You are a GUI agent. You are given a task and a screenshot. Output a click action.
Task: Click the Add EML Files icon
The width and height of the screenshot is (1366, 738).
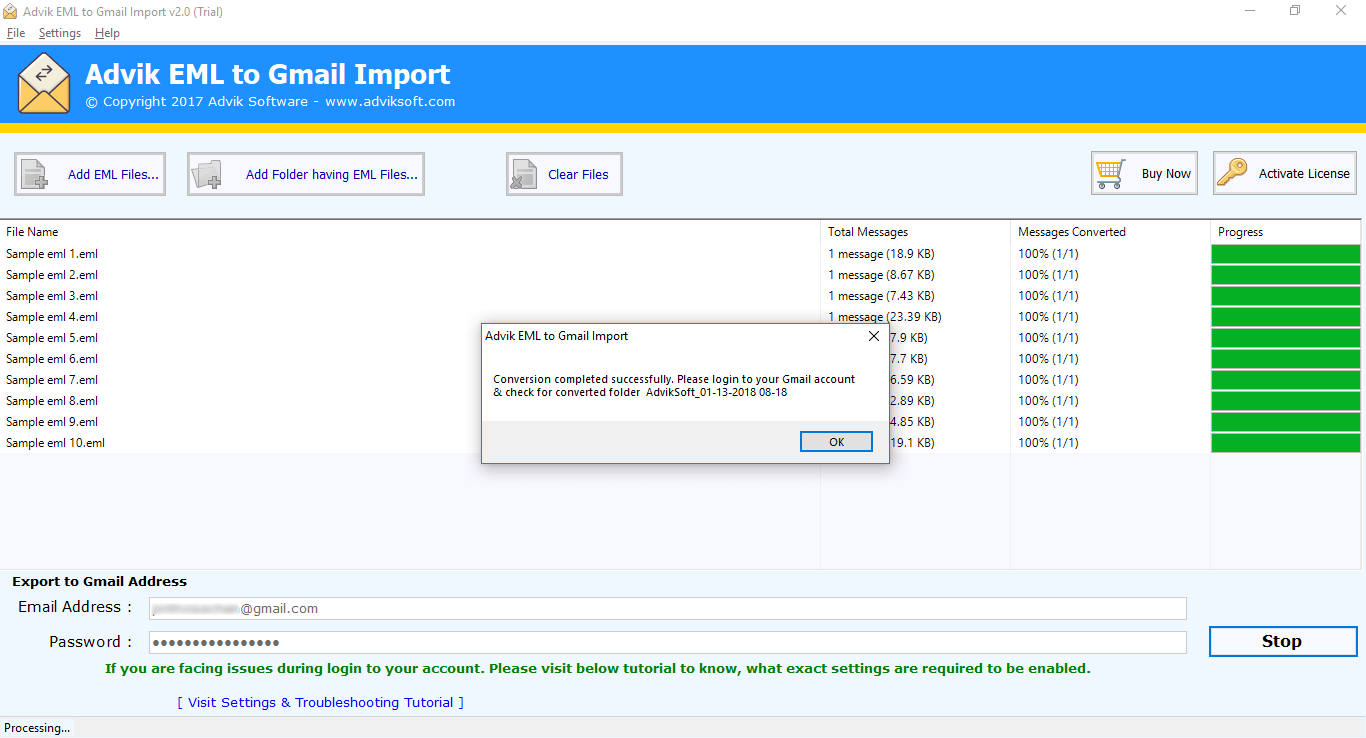35,174
